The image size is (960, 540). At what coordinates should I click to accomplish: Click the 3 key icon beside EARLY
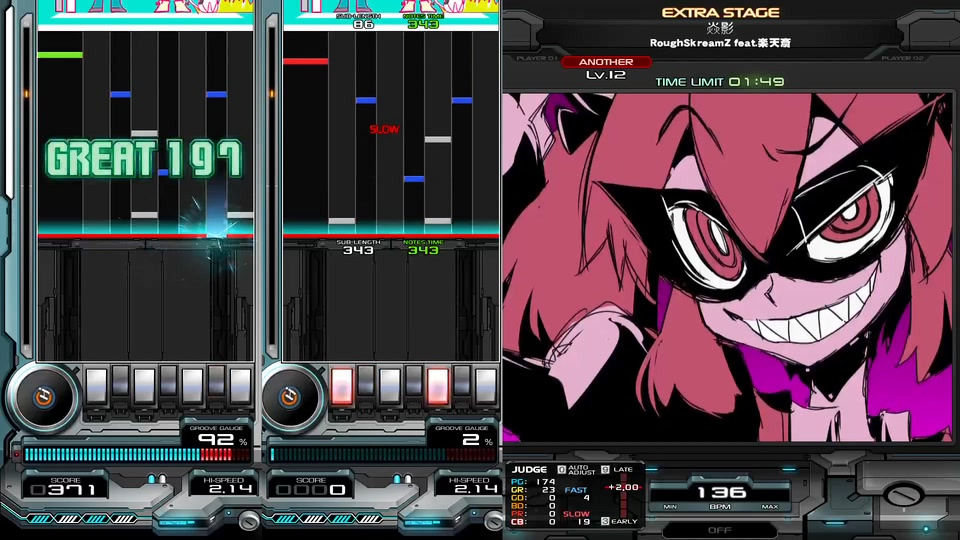605,521
